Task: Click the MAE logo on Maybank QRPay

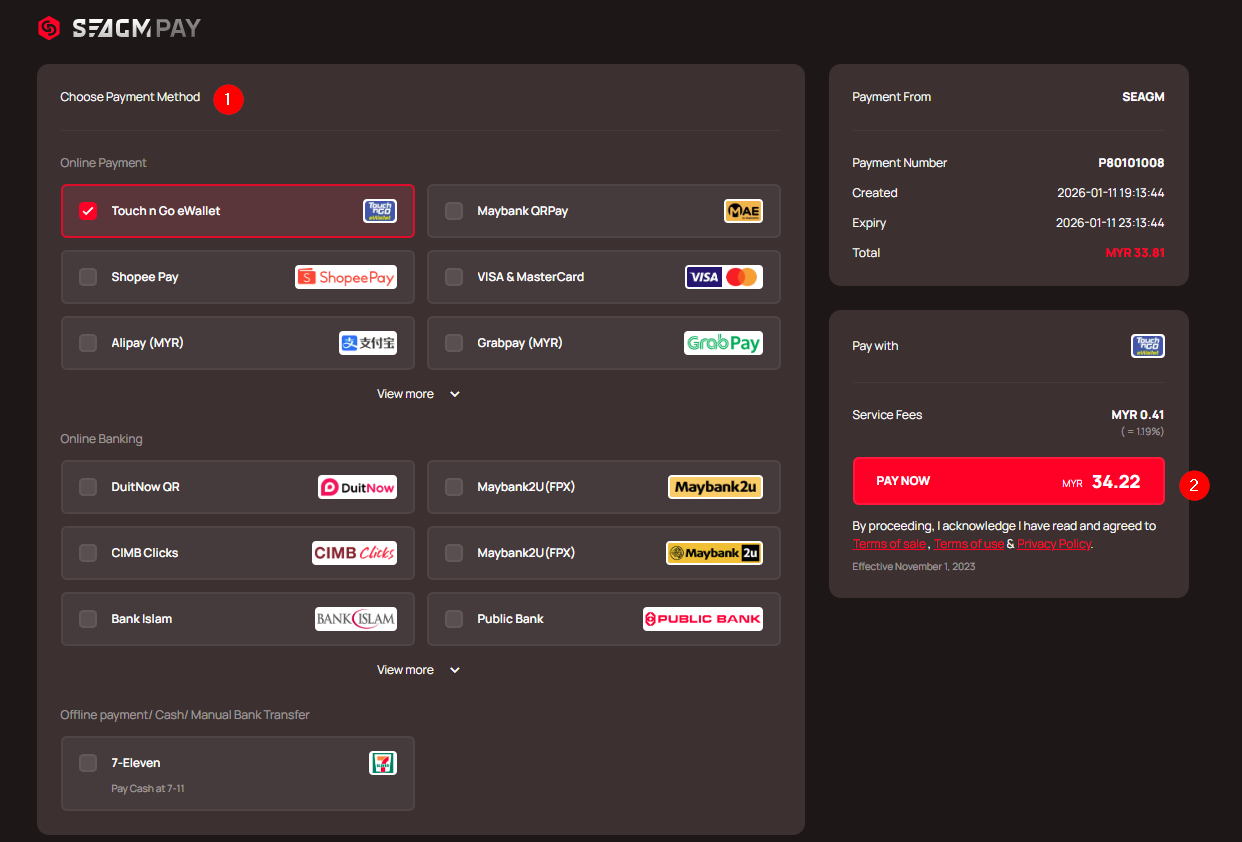Action: point(743,211)
